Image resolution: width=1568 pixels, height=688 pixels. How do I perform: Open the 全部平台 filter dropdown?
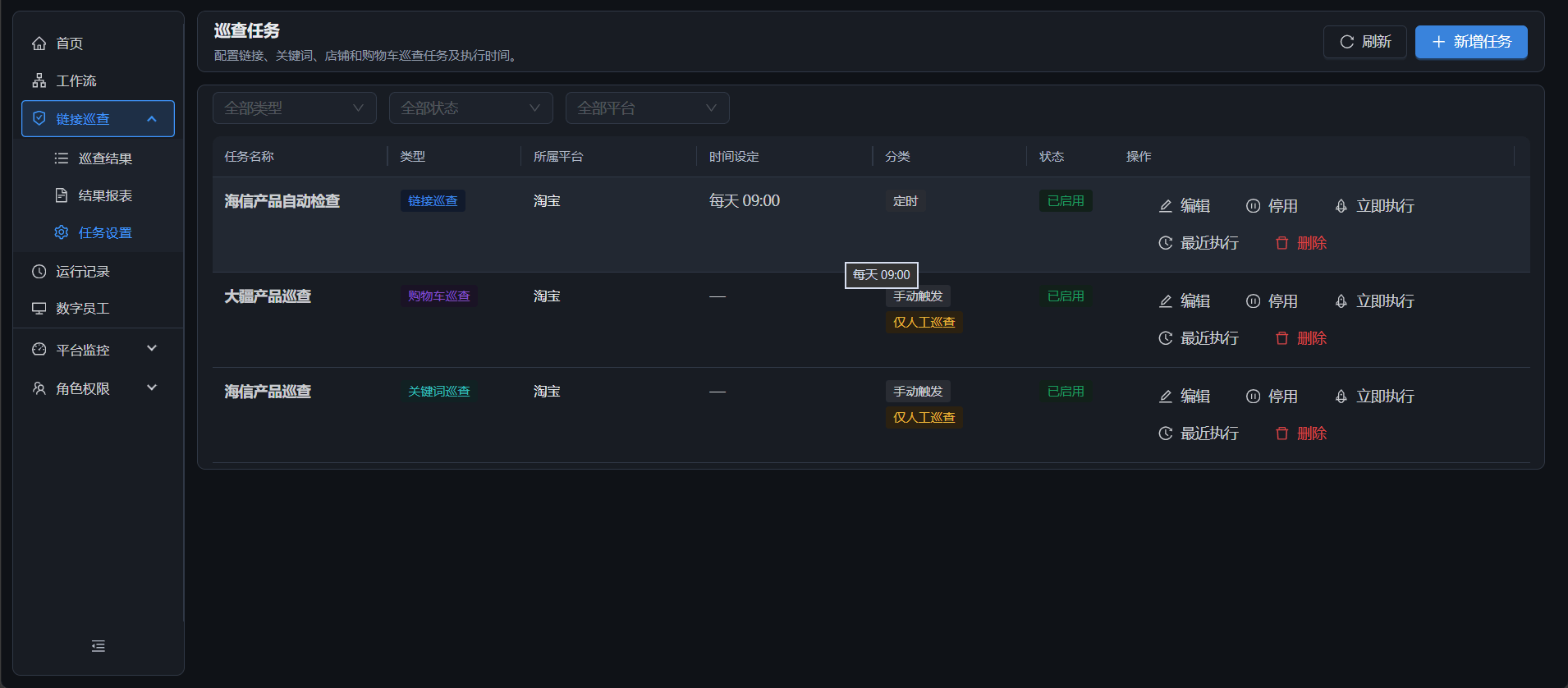point(648,108)
